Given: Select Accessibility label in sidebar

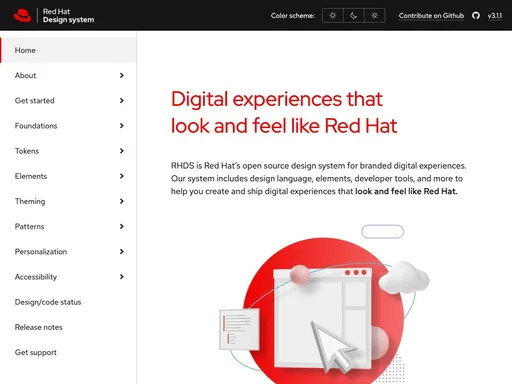Looking at the screenshot, I should pos(36,277).
